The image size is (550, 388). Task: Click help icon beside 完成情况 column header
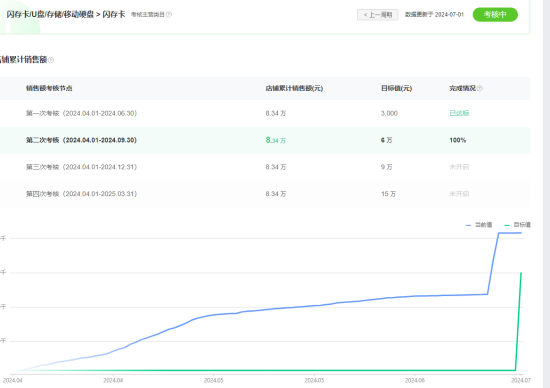[x=480, y=88]
